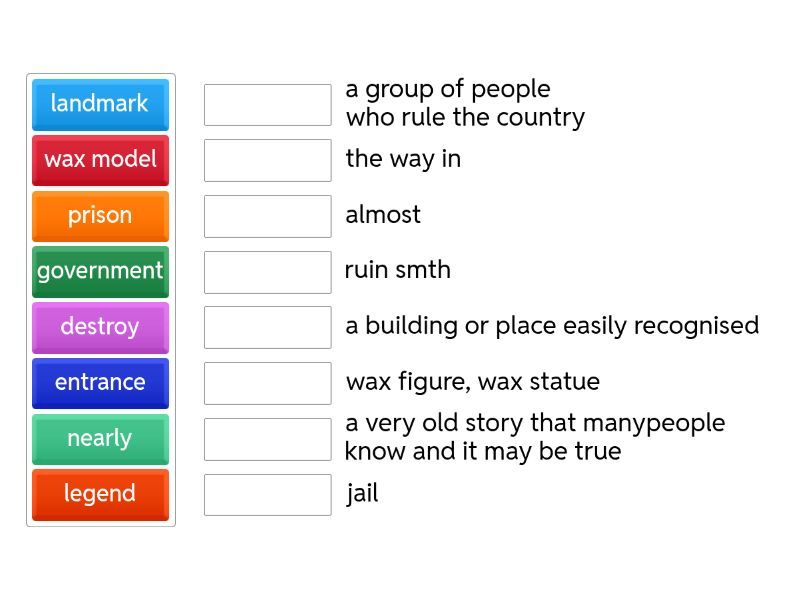Grab the purple destroy tile
Viewport: 800px width, 600px height.
point(100,327)
